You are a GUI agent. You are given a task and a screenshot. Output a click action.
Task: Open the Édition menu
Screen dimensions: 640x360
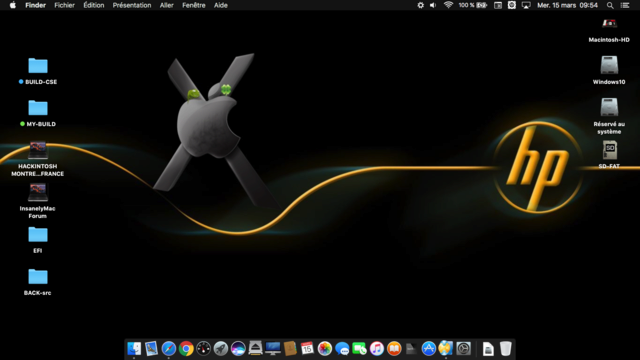tap(94, 5)
